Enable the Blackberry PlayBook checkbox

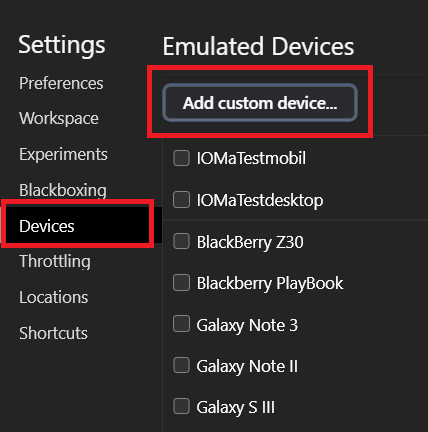pos(181,283)
